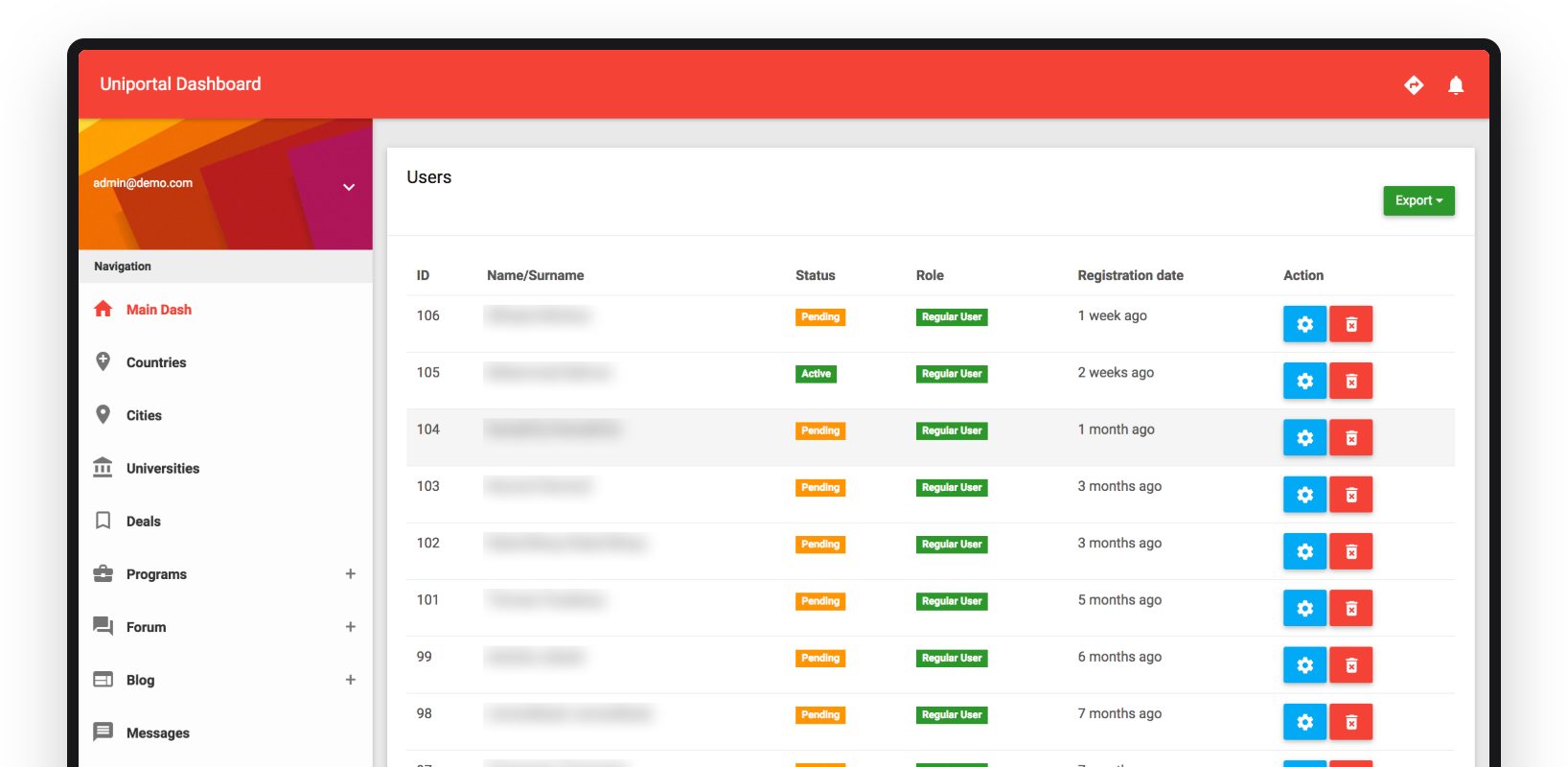This screenshot has height=767, width=1568.
Task: Click the '7 months ago' date for user 98
Action: [1119, 713]
